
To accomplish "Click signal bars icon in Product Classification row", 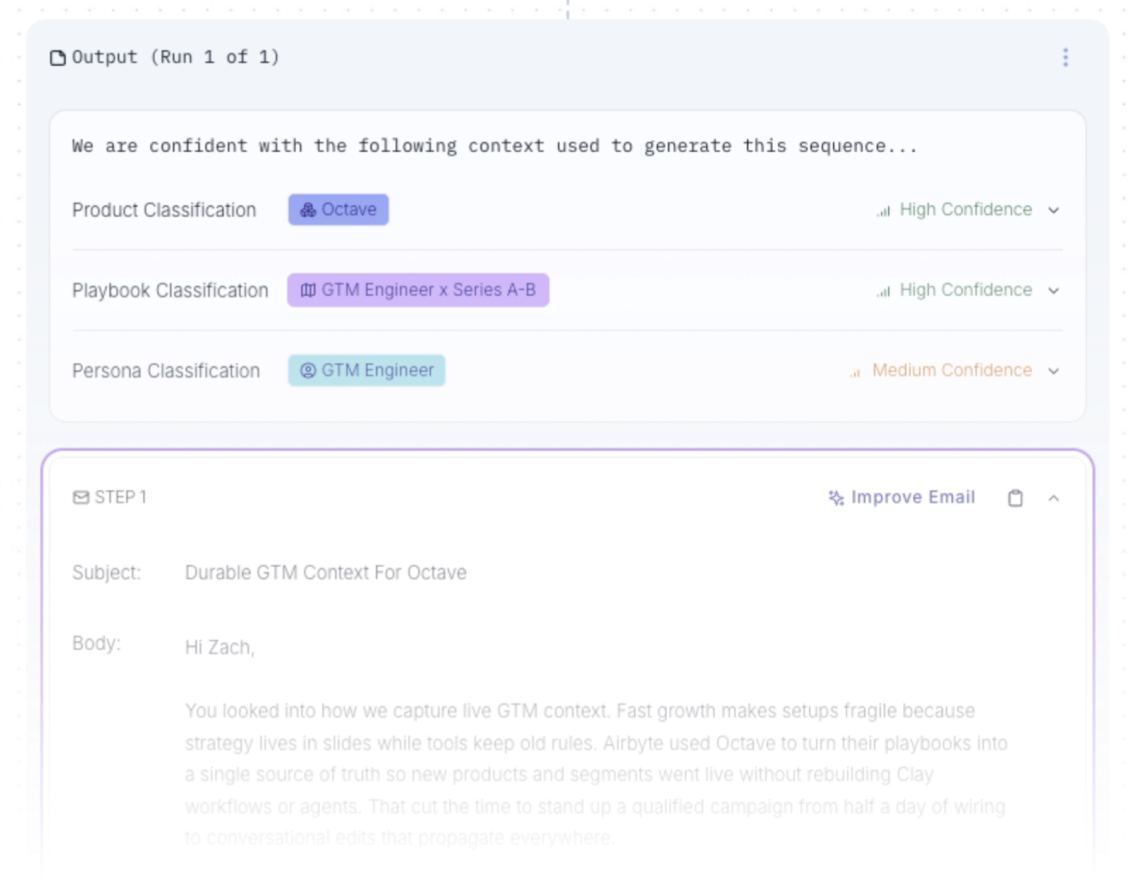I will [884, 211].
